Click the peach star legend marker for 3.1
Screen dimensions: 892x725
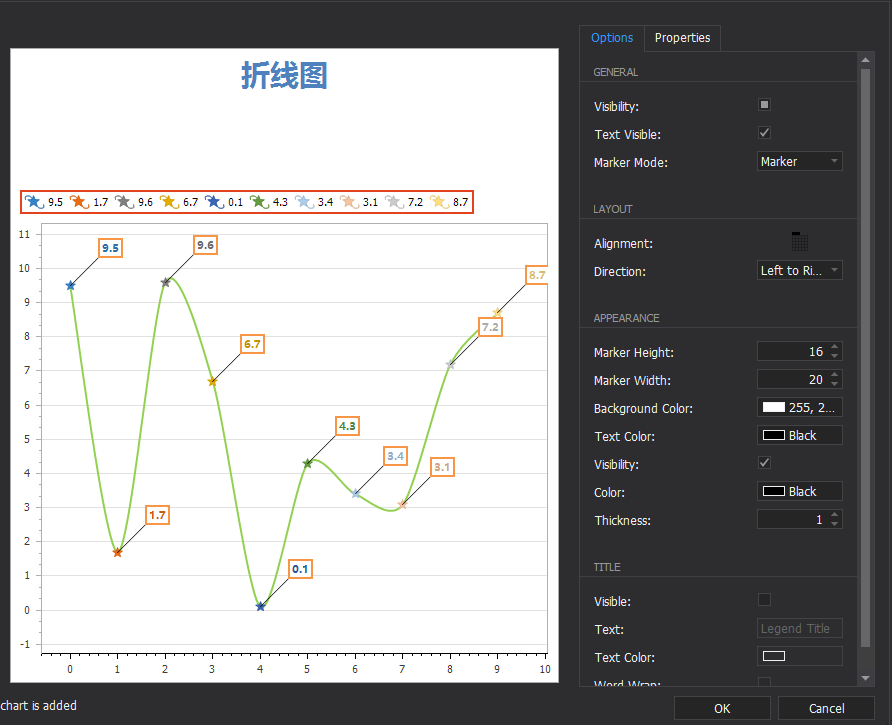(349, 201)
